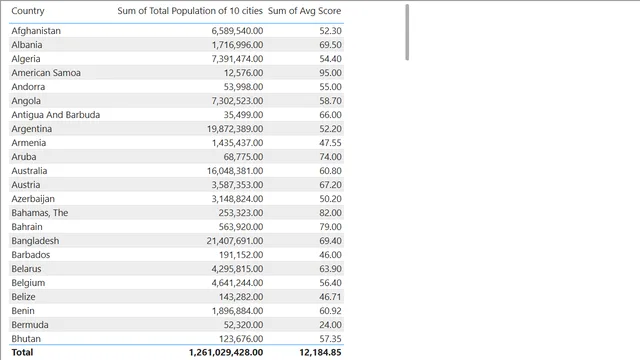640x360 pixels.
Task: Click avg score 95.00 value
Action: (x=330, y=73)
